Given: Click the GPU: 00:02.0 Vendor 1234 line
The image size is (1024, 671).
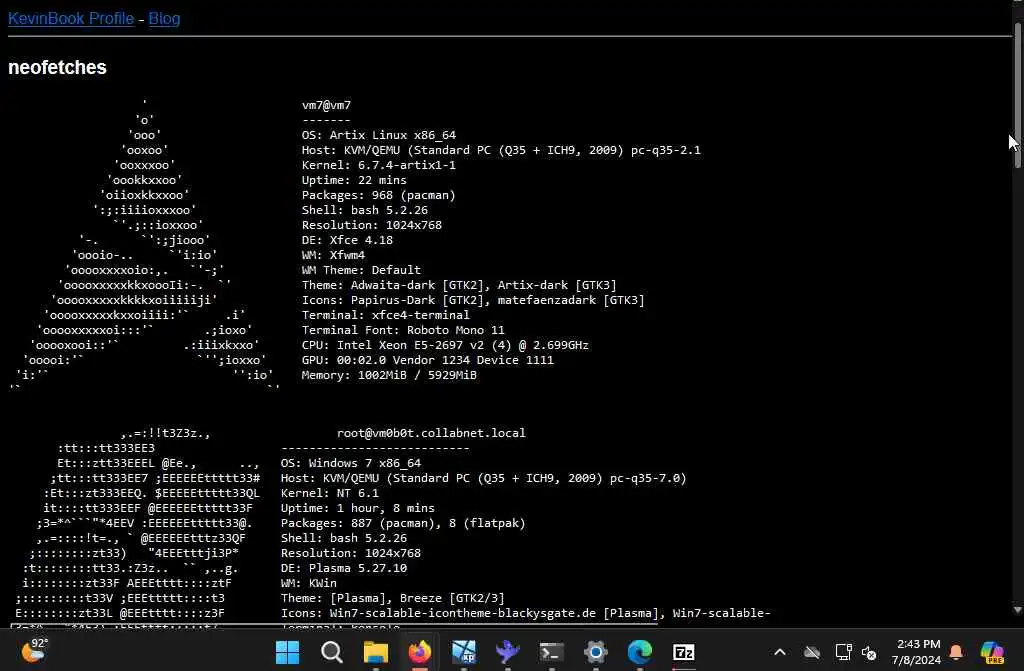Looking at the screenshot, I should 428,361.
